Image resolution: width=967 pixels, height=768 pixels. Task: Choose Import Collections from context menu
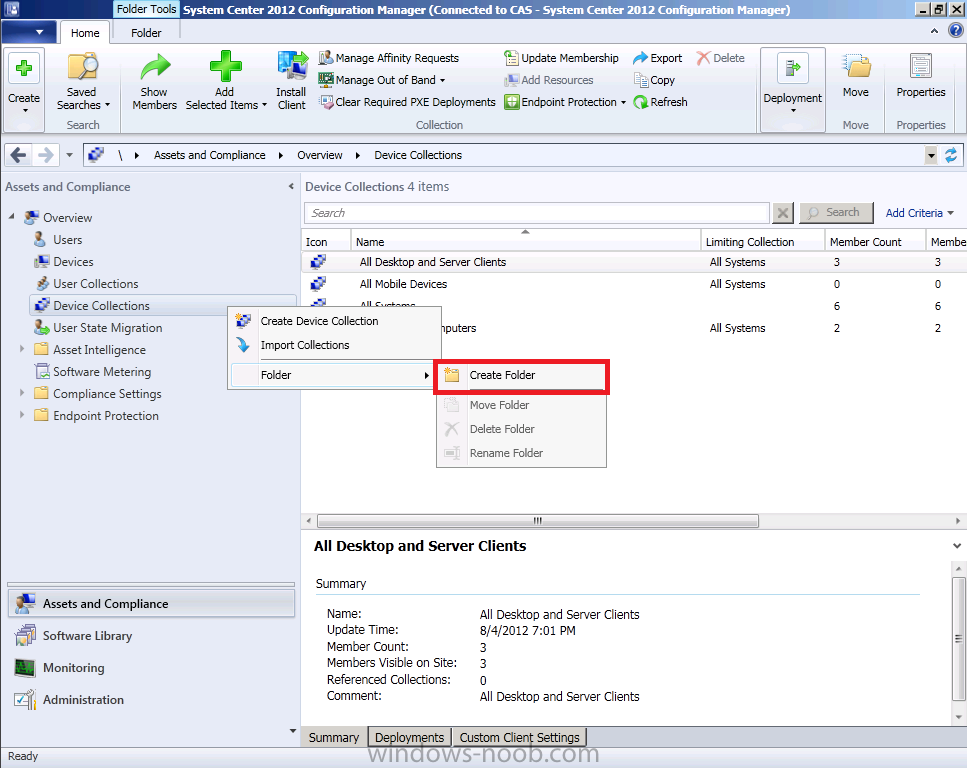pyautogui.click(x=334, y=345)
